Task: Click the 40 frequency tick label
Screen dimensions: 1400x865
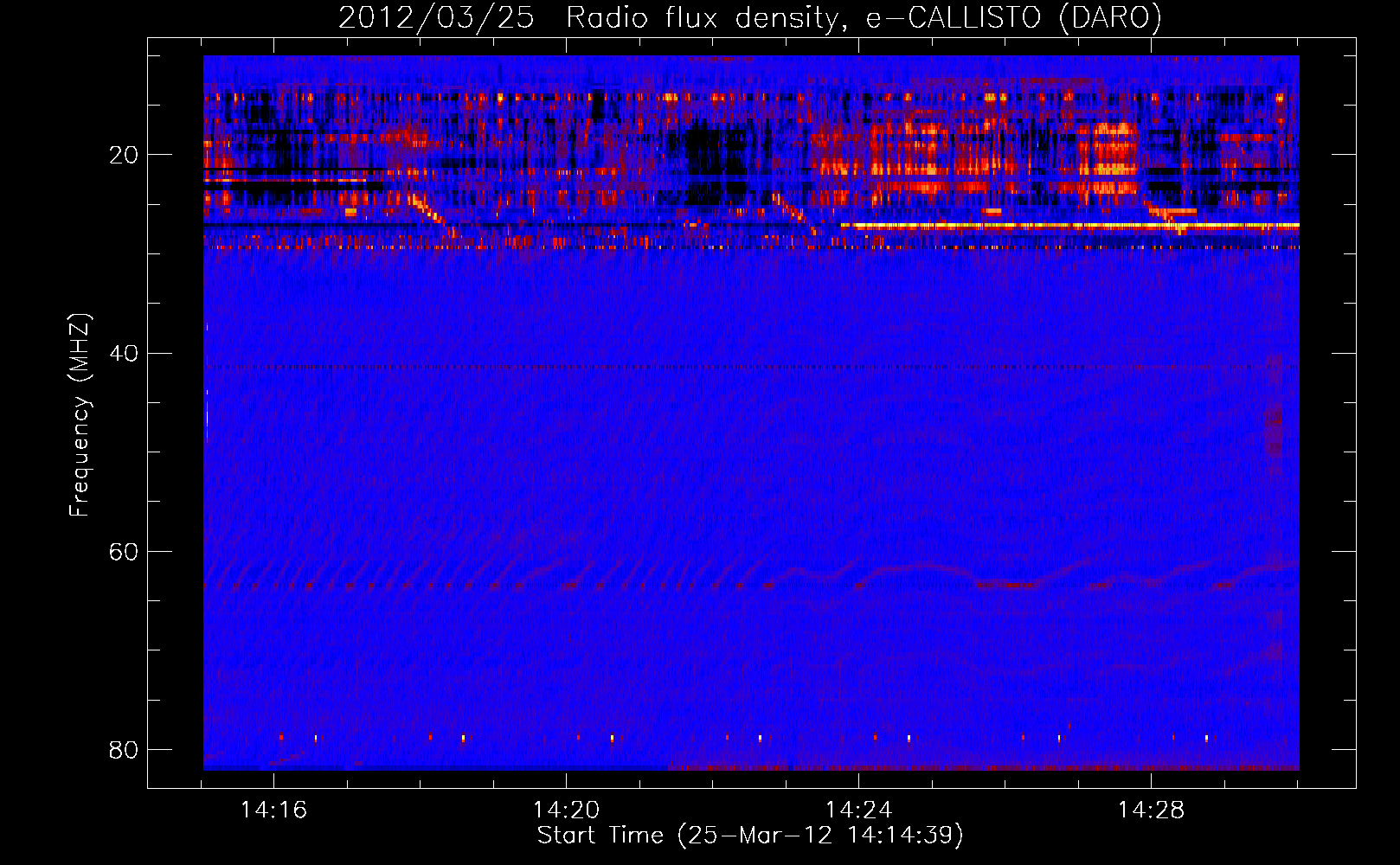Action: (124, 353)
